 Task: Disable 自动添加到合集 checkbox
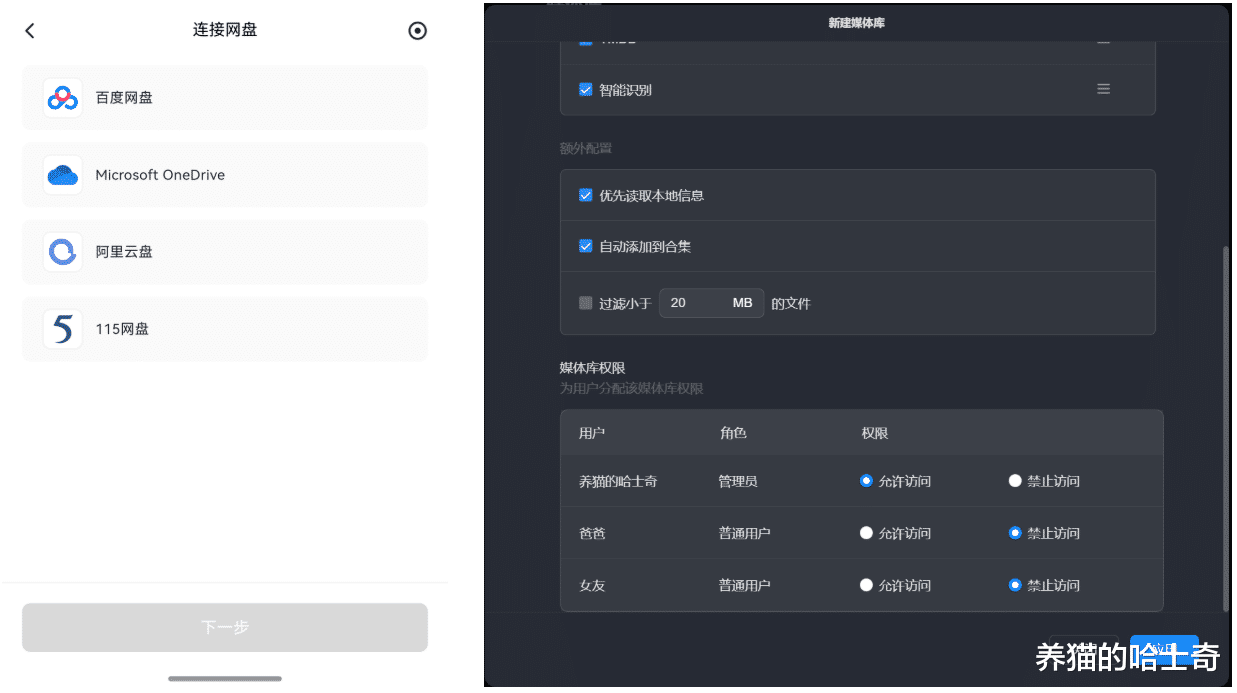tap(586, 246)
